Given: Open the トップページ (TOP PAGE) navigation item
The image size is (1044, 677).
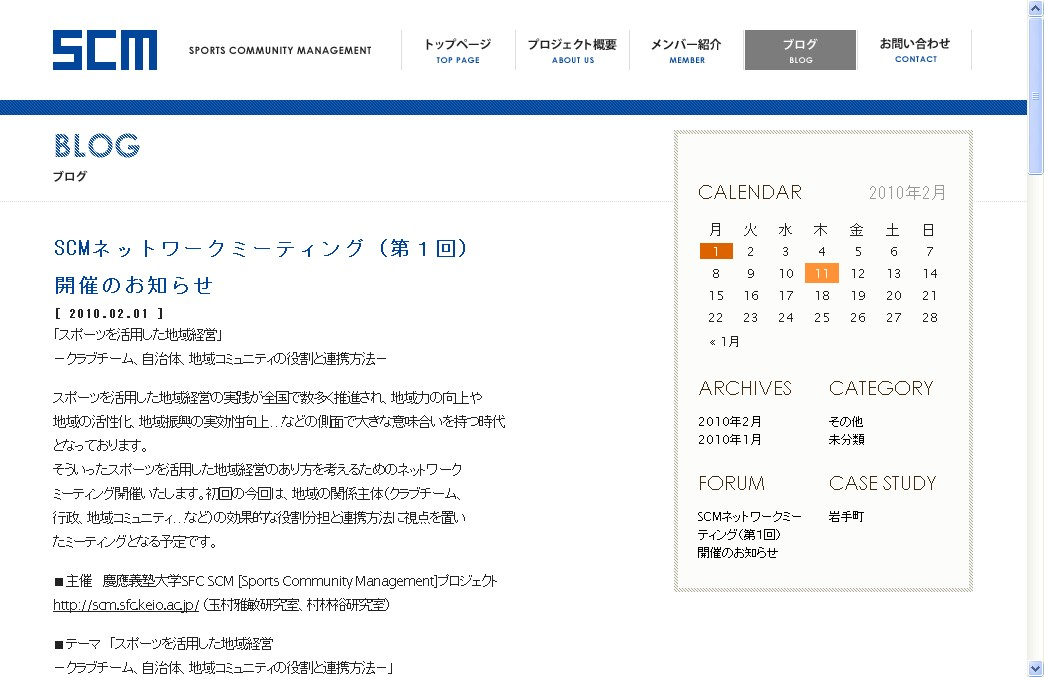Looking at the screenshot, I should click(456, 50).
